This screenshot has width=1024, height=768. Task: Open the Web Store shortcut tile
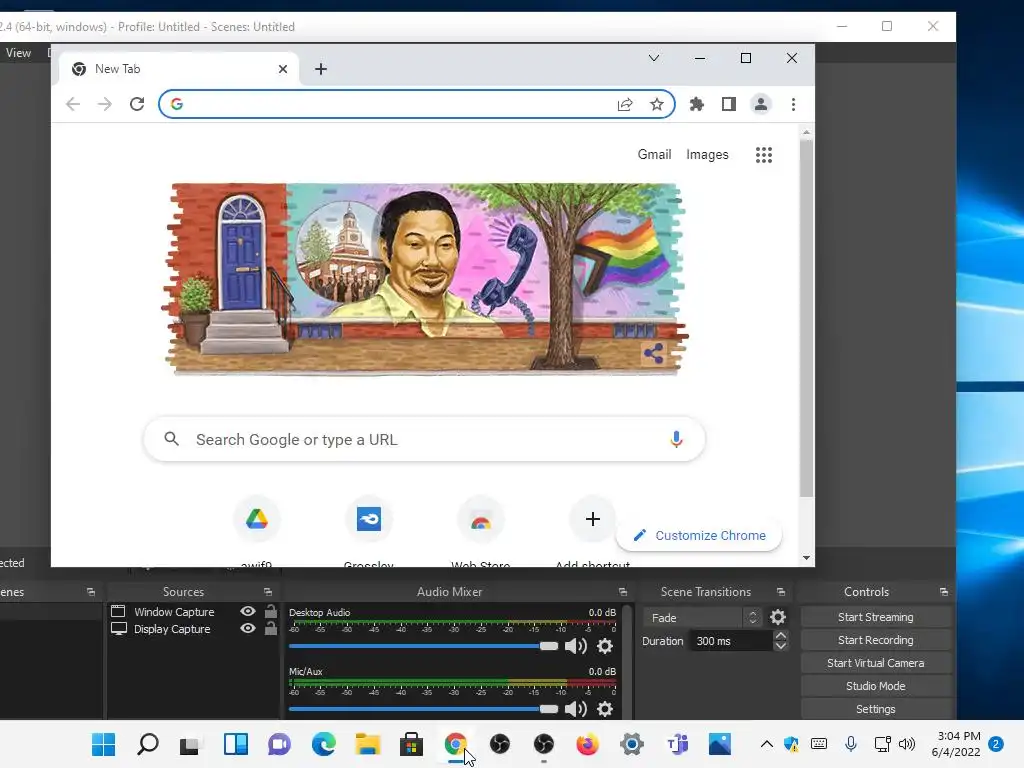(481, 520)
